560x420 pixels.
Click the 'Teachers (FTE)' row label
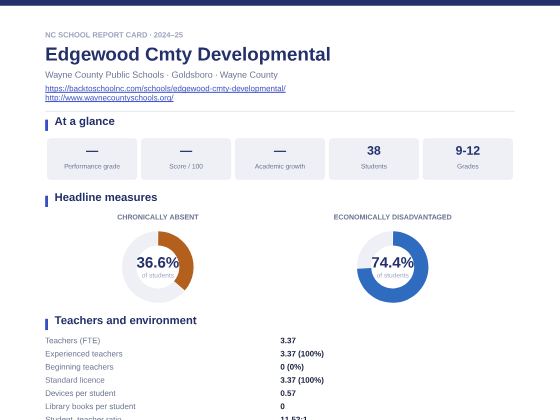(72, 341)
